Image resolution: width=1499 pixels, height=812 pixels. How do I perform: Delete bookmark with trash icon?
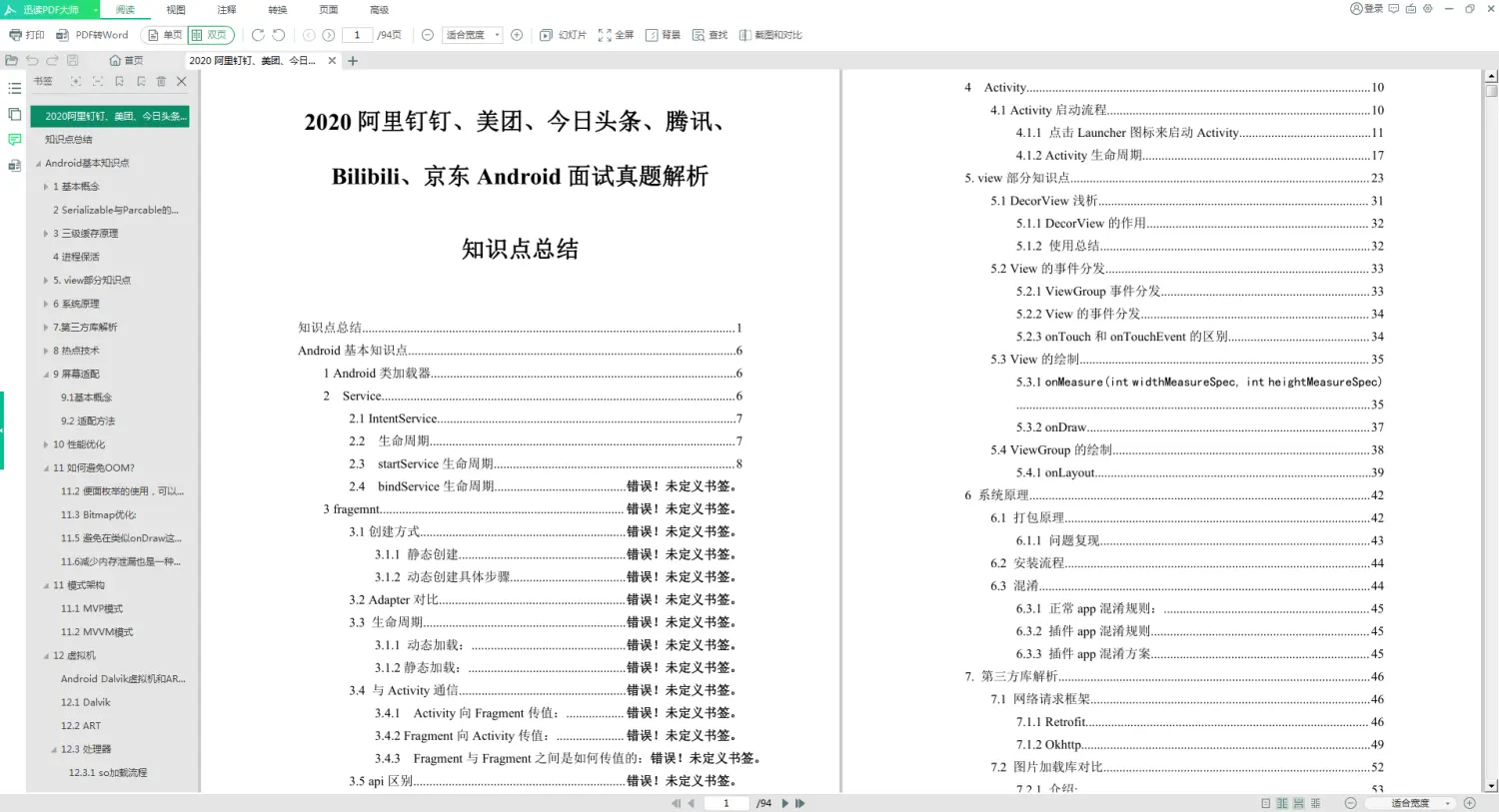click(161, 81)
